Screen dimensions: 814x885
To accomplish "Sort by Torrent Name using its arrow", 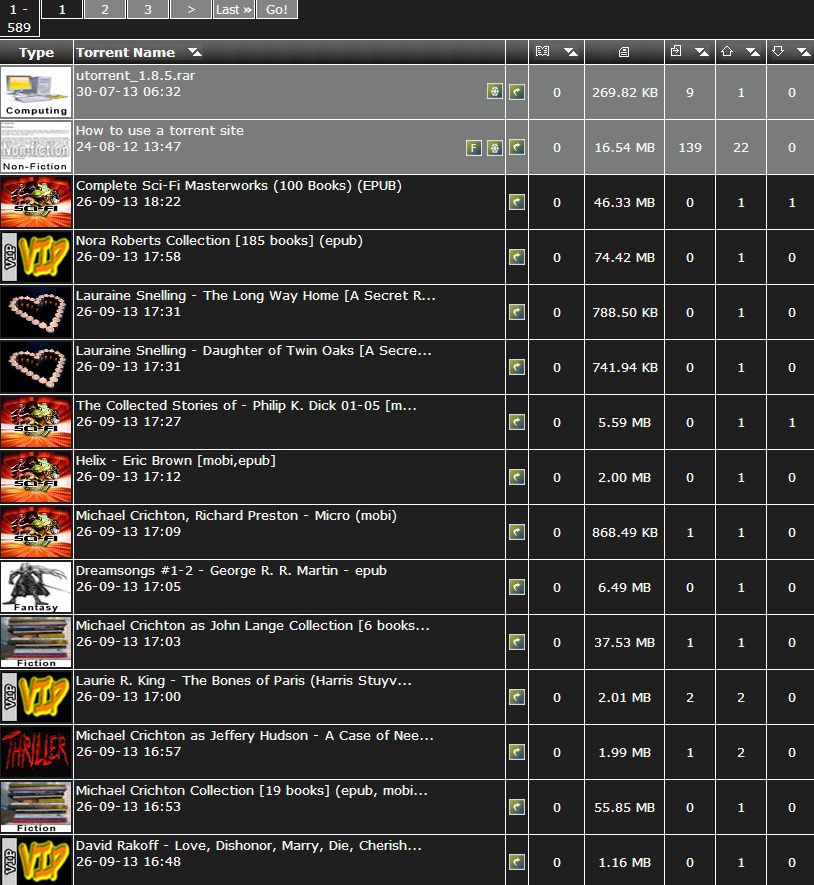I will (x=195, y=52).
